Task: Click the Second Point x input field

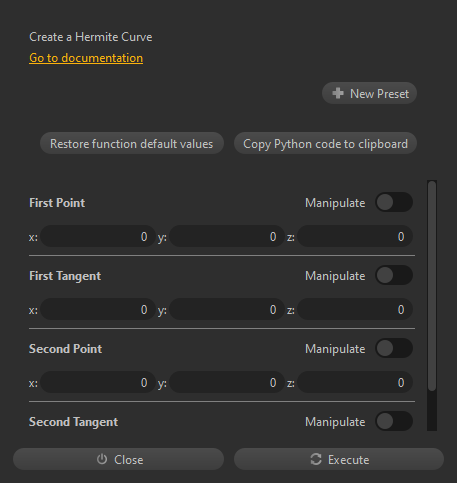Action: (x=98, y=382)
